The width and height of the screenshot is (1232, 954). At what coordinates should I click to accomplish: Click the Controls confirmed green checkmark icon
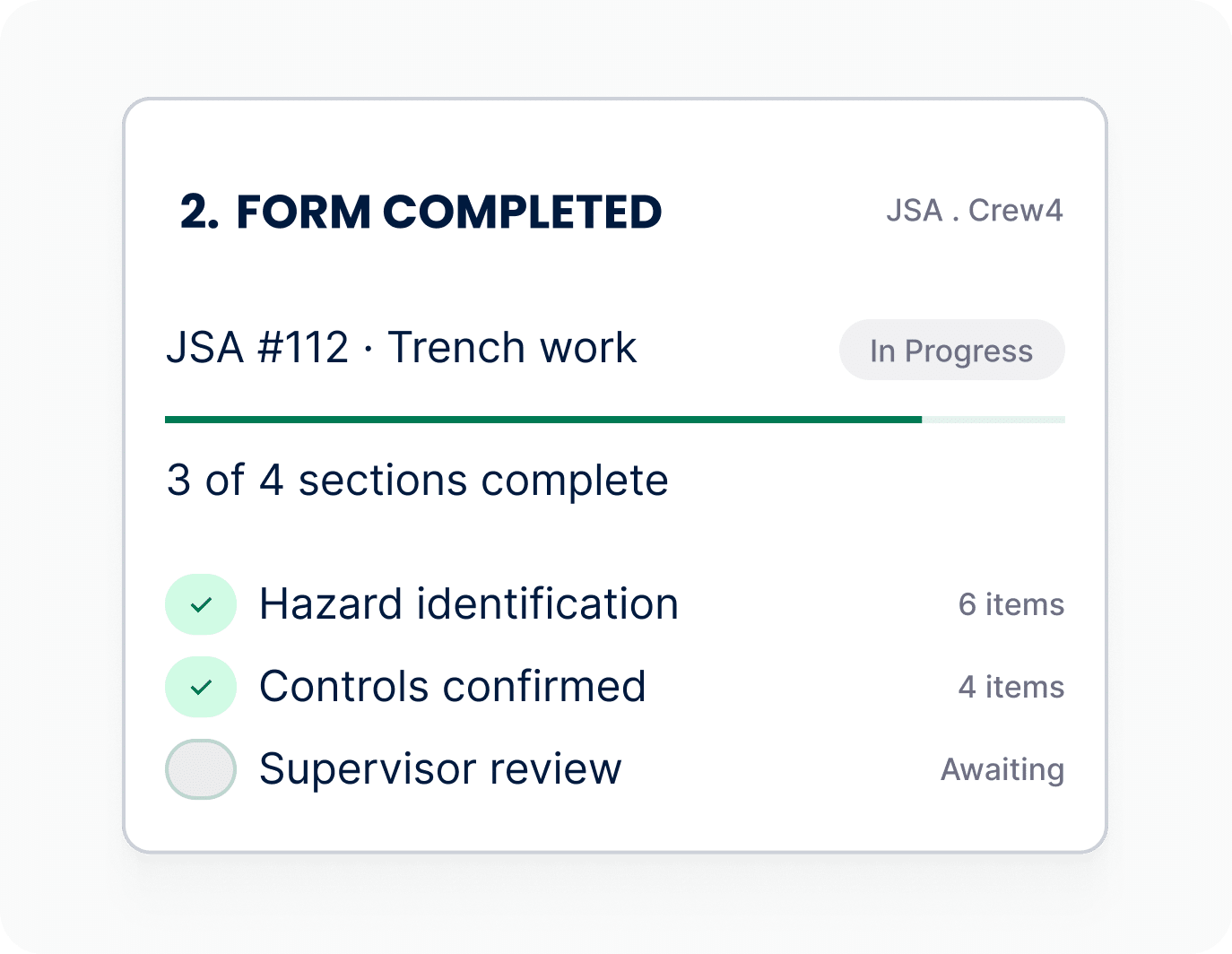(x=201, y=687)
